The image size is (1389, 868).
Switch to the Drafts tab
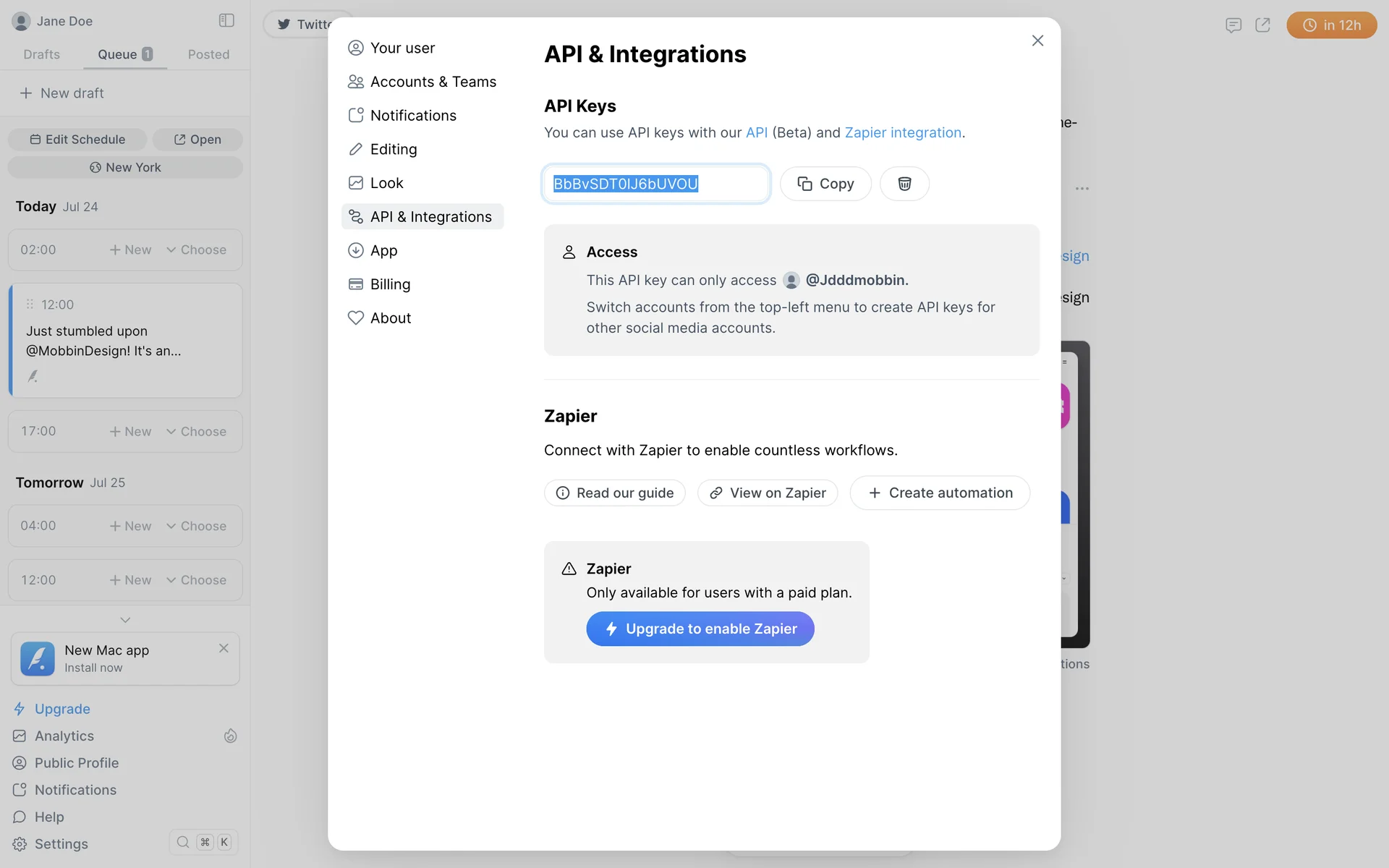coord(41,54)
